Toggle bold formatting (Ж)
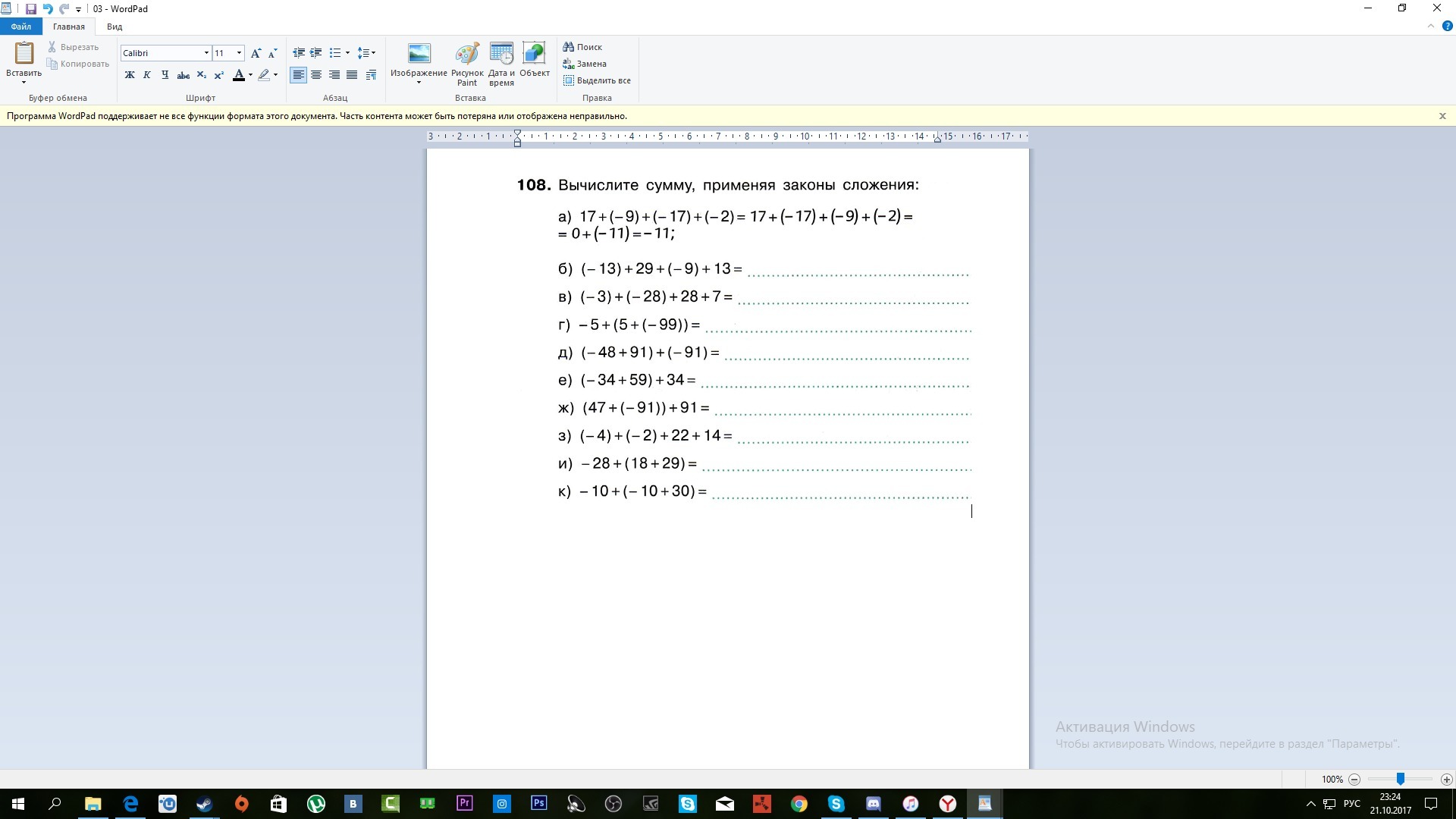This screenshot has width=1456, height=819. tap(130, 75)
